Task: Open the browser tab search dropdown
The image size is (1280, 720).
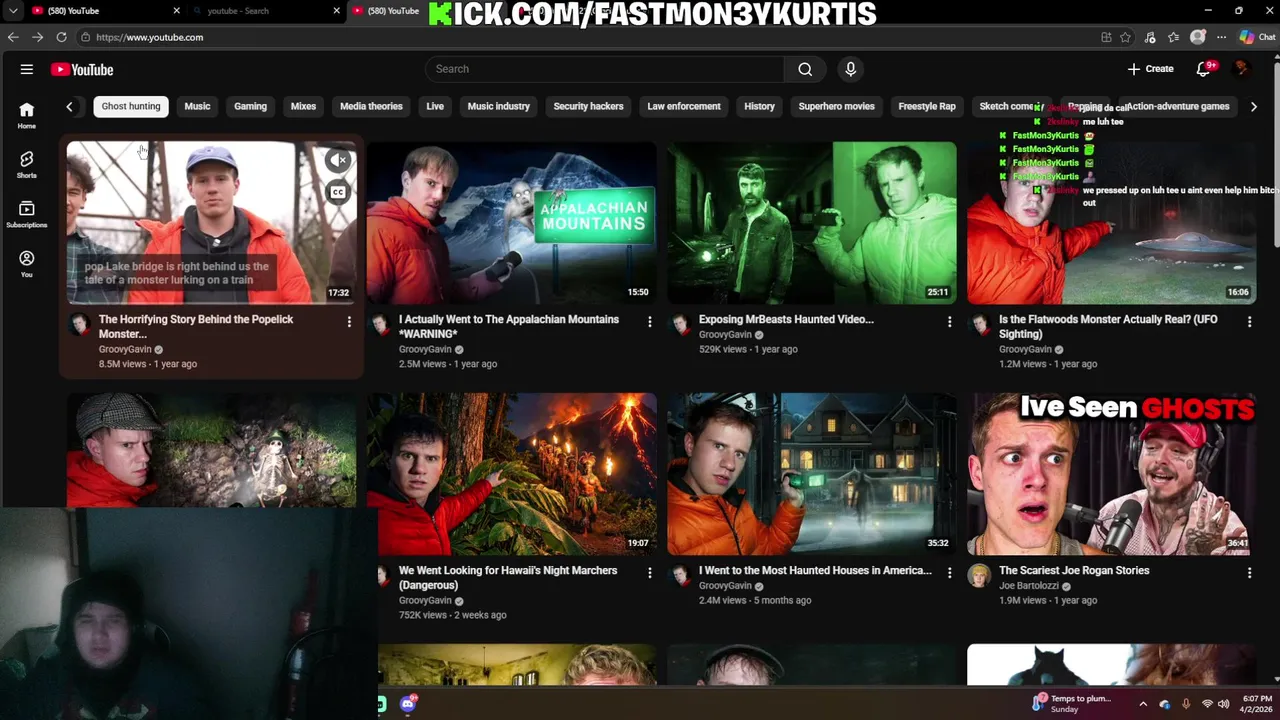Action: click(x=13, y=10)
